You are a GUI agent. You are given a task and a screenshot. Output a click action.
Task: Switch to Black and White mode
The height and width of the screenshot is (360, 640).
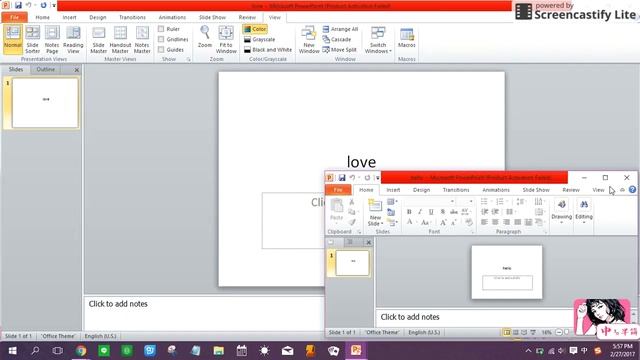pyautogui.click(x=267, y=49)
